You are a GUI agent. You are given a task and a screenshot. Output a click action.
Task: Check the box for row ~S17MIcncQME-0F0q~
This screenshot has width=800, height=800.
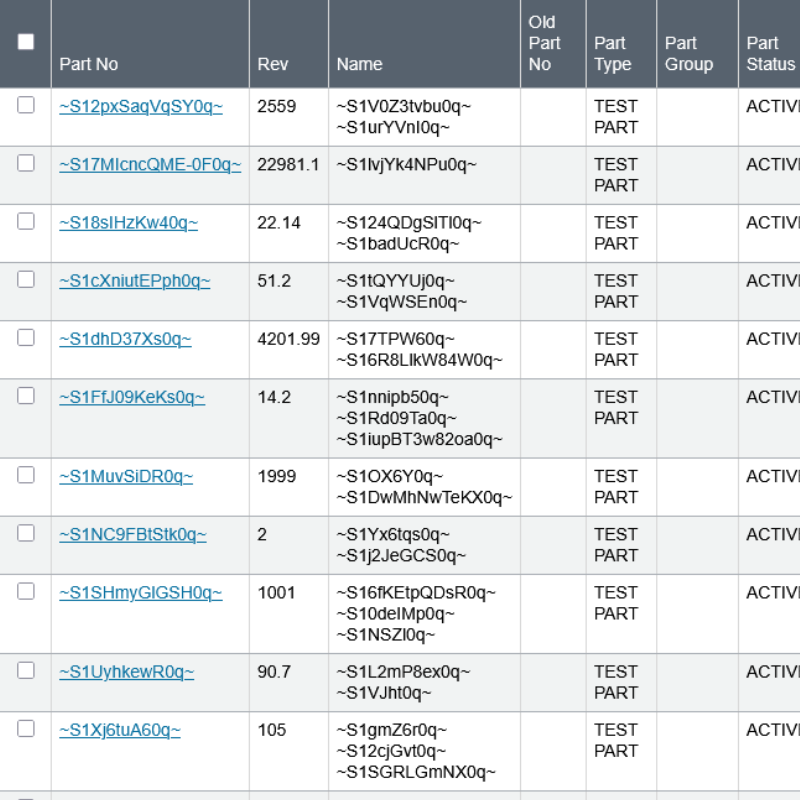[26, 163]
